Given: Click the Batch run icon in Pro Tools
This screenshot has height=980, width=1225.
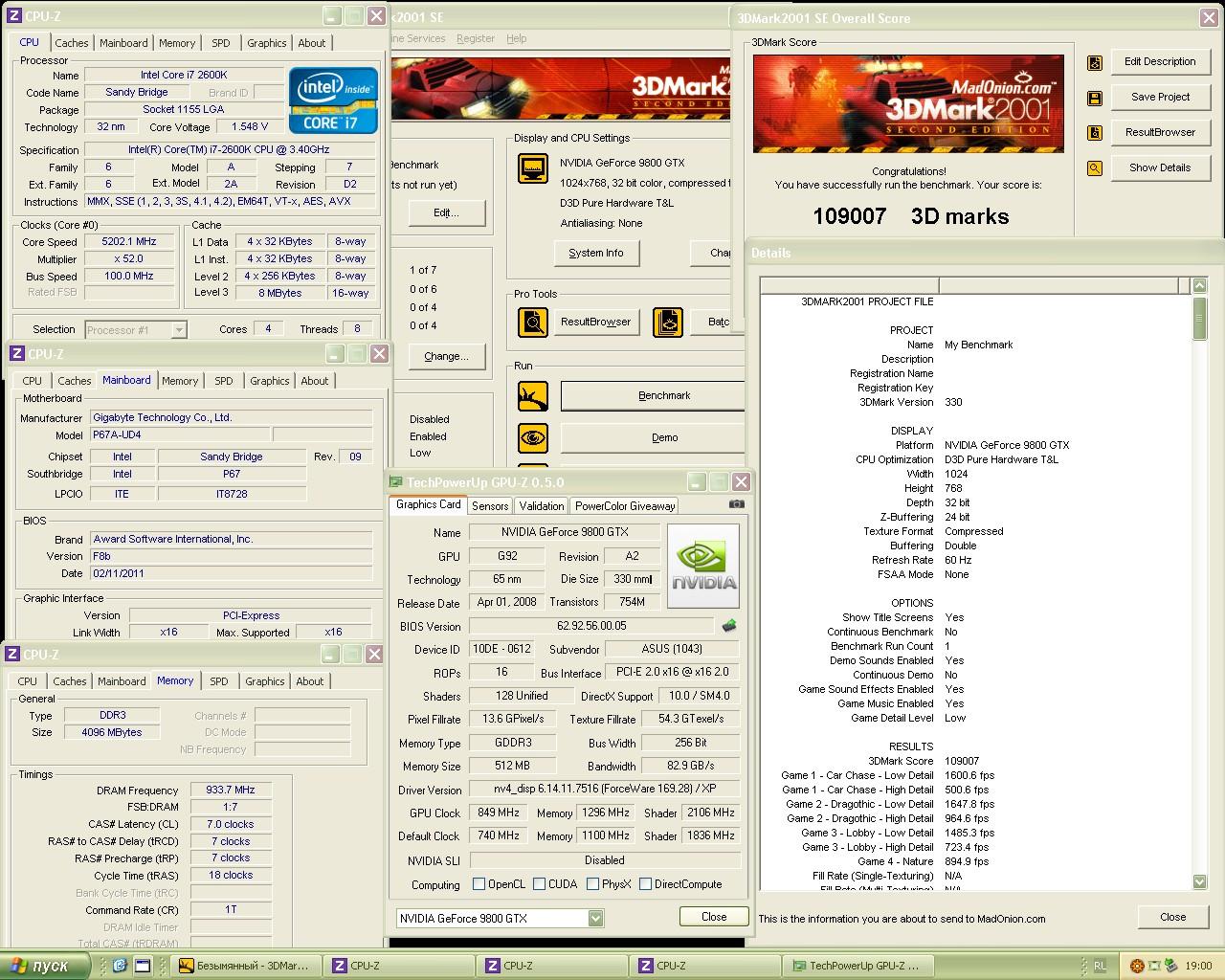Looking at the screenshot, I should (667, 323).
